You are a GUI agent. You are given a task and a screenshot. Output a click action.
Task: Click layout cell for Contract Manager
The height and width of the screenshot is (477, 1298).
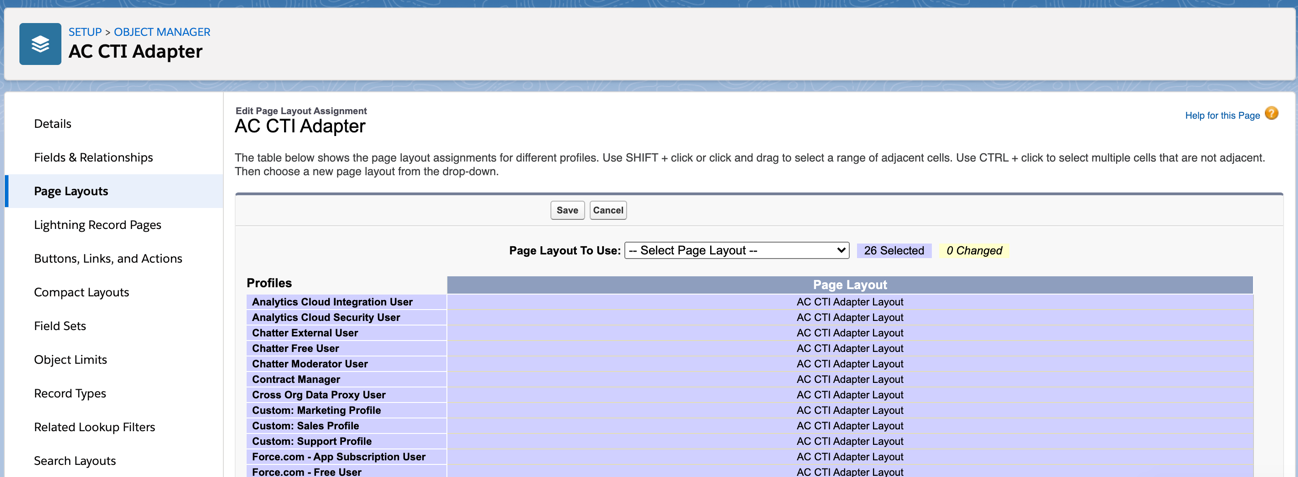850,379
